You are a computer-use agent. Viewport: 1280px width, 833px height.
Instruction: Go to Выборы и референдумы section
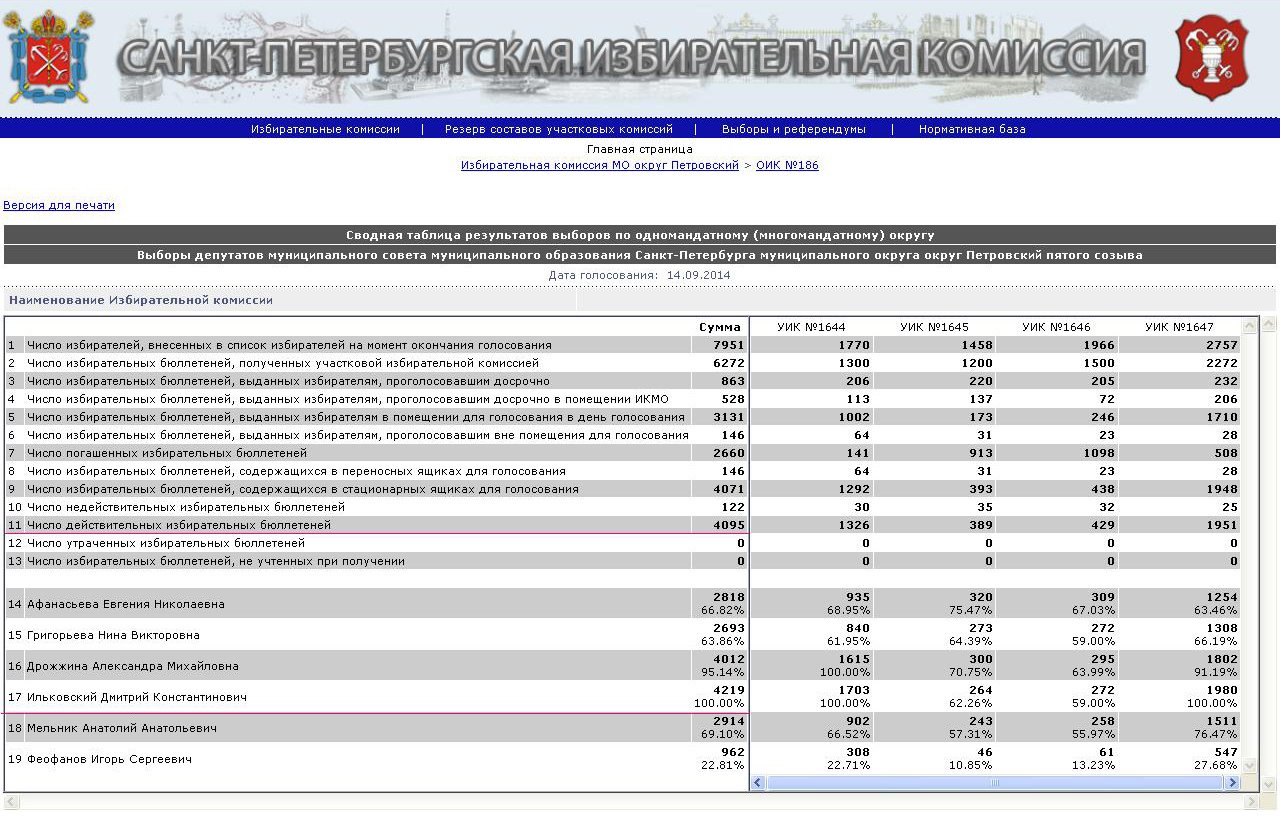793,129
